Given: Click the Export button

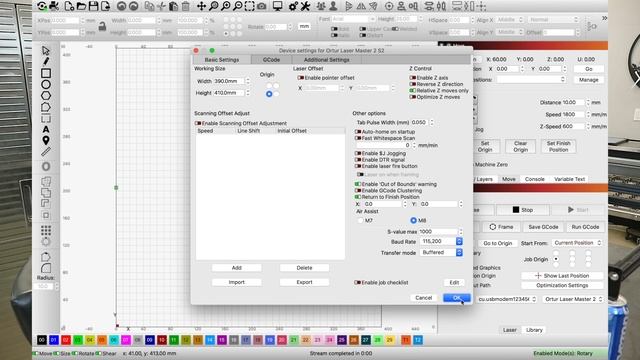Looking at the screenshot, I should [x=304, y=282].
